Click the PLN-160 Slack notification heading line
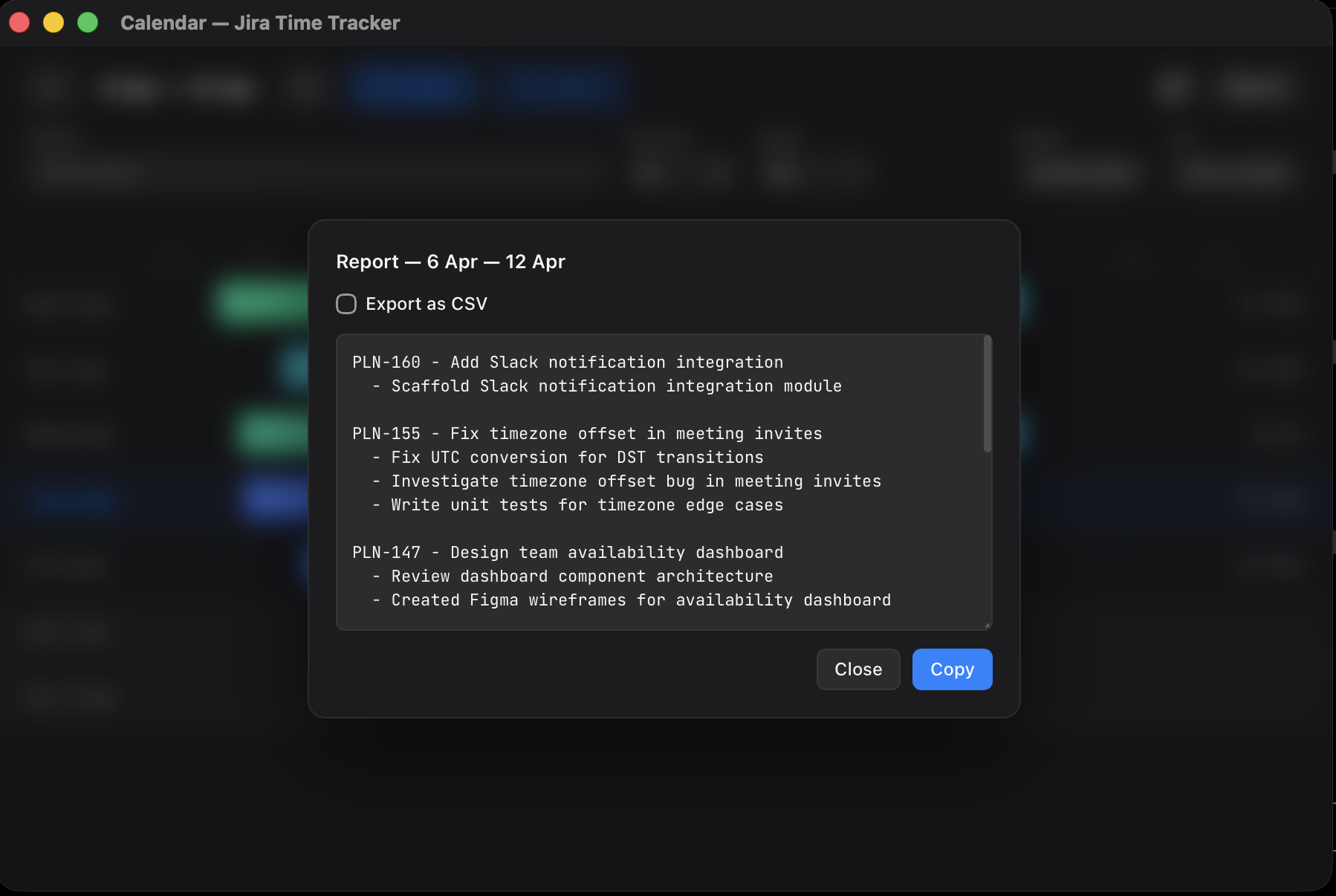This screenshot has width=1336, height=896. (x=568, y=363)
